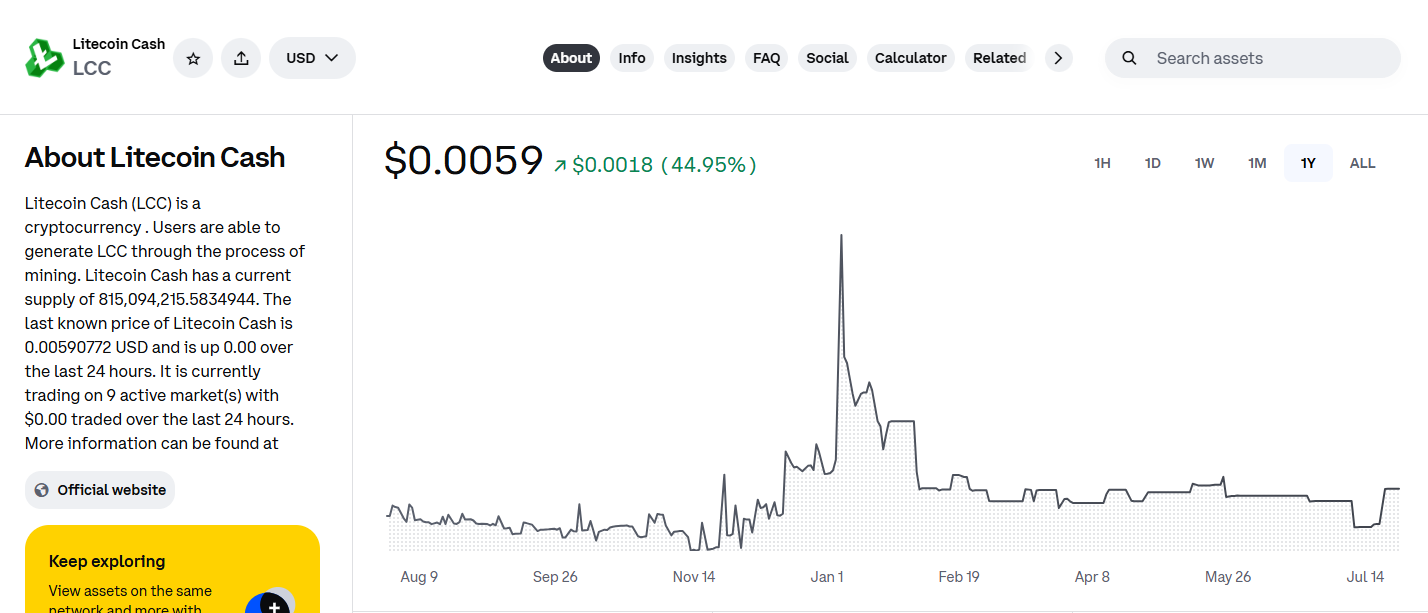This screenshot has height=613, width=1428.
Task: Show ALL time price history
Action: 1363,163
